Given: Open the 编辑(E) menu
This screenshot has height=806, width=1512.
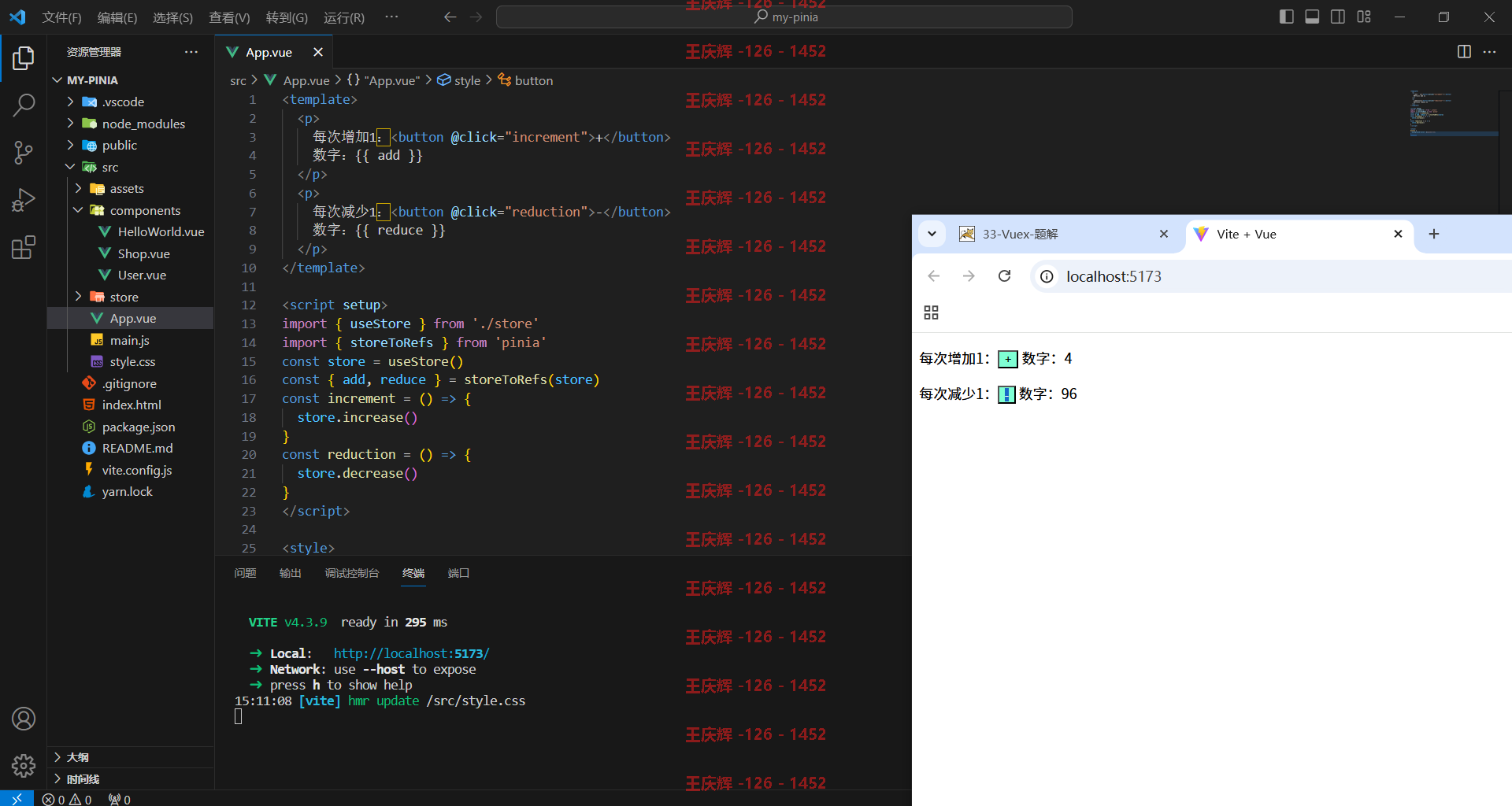Looking at the screenshot, I should coord(117,17).
